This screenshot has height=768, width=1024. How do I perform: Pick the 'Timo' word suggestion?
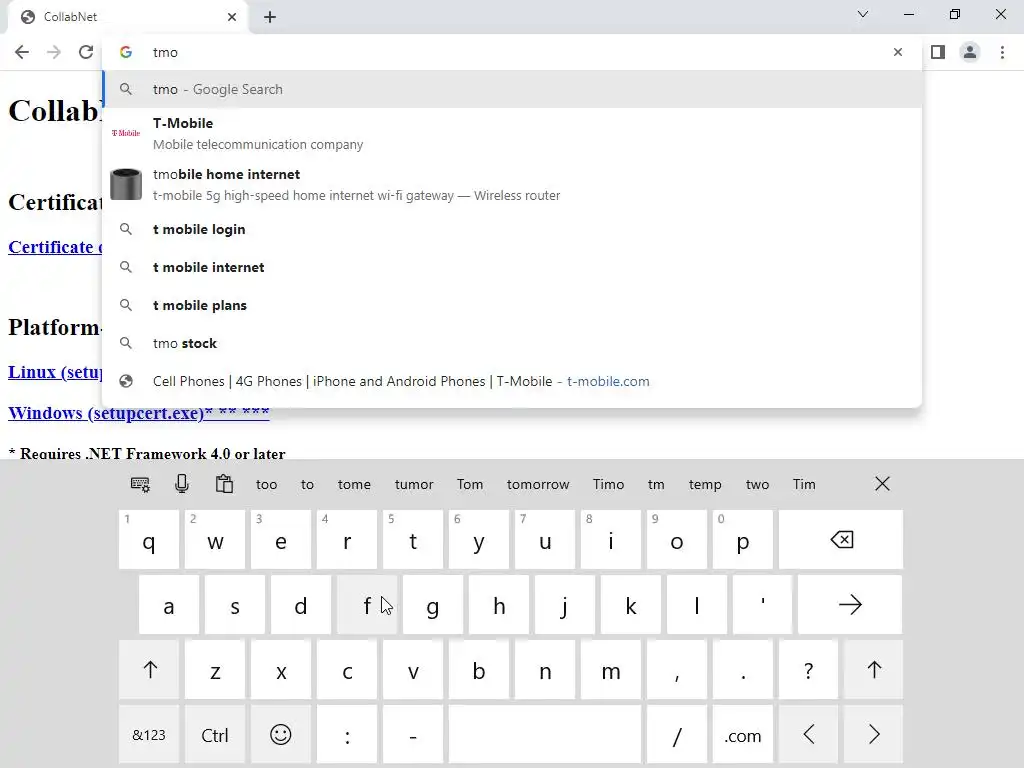pyautogui.click(x=608, y=485)
